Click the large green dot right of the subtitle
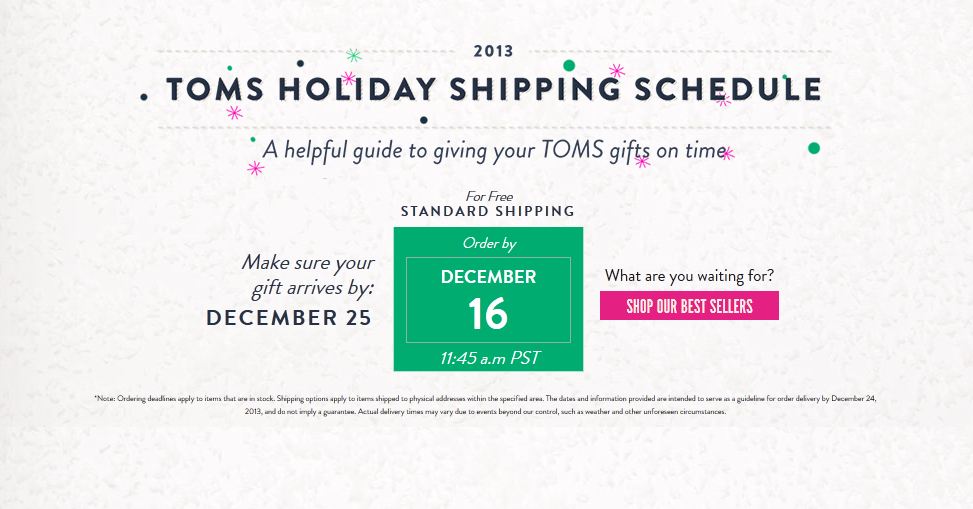 (814, 148)
